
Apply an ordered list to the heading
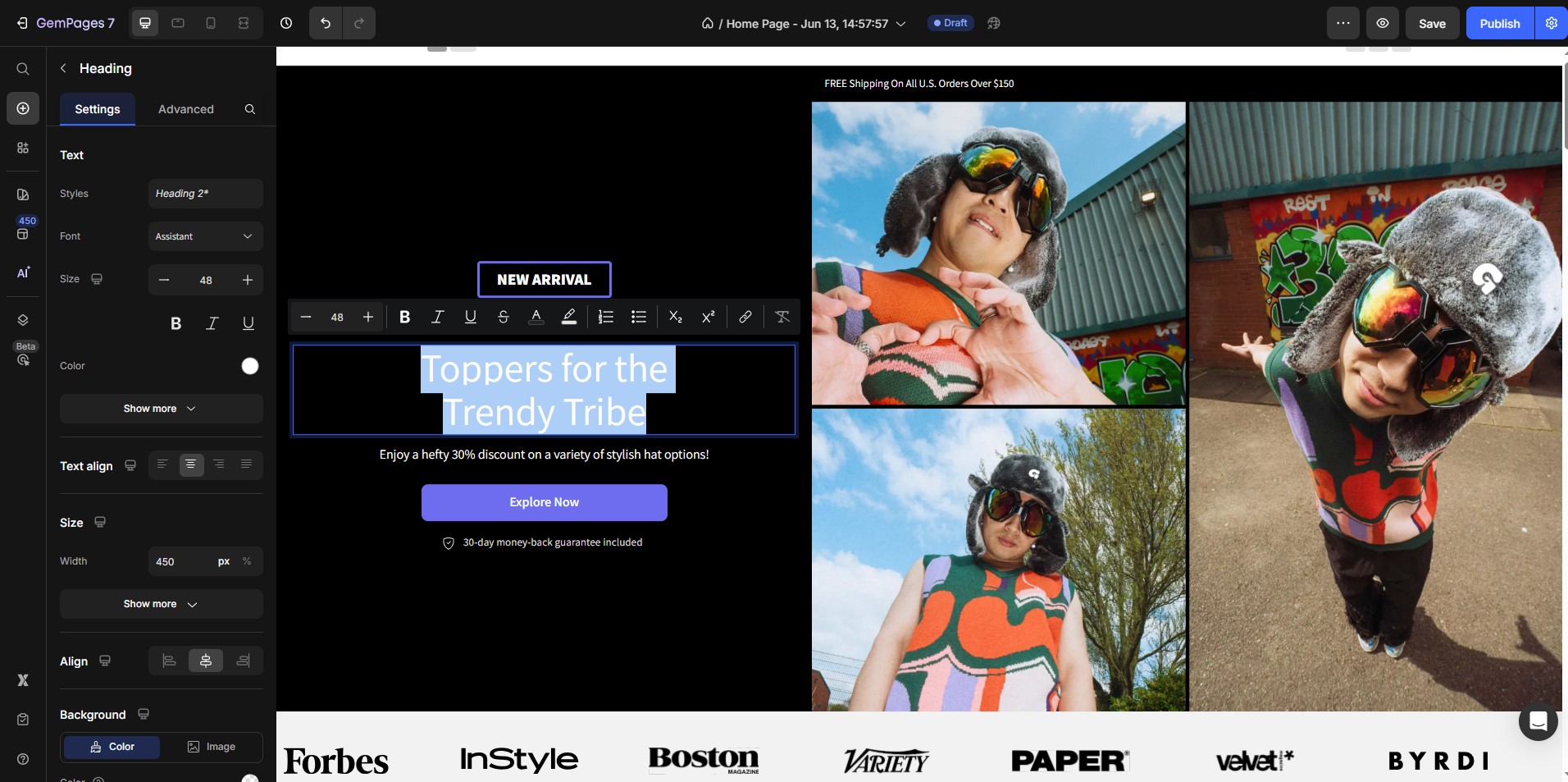pyautogui.click(x=604, y=318)
